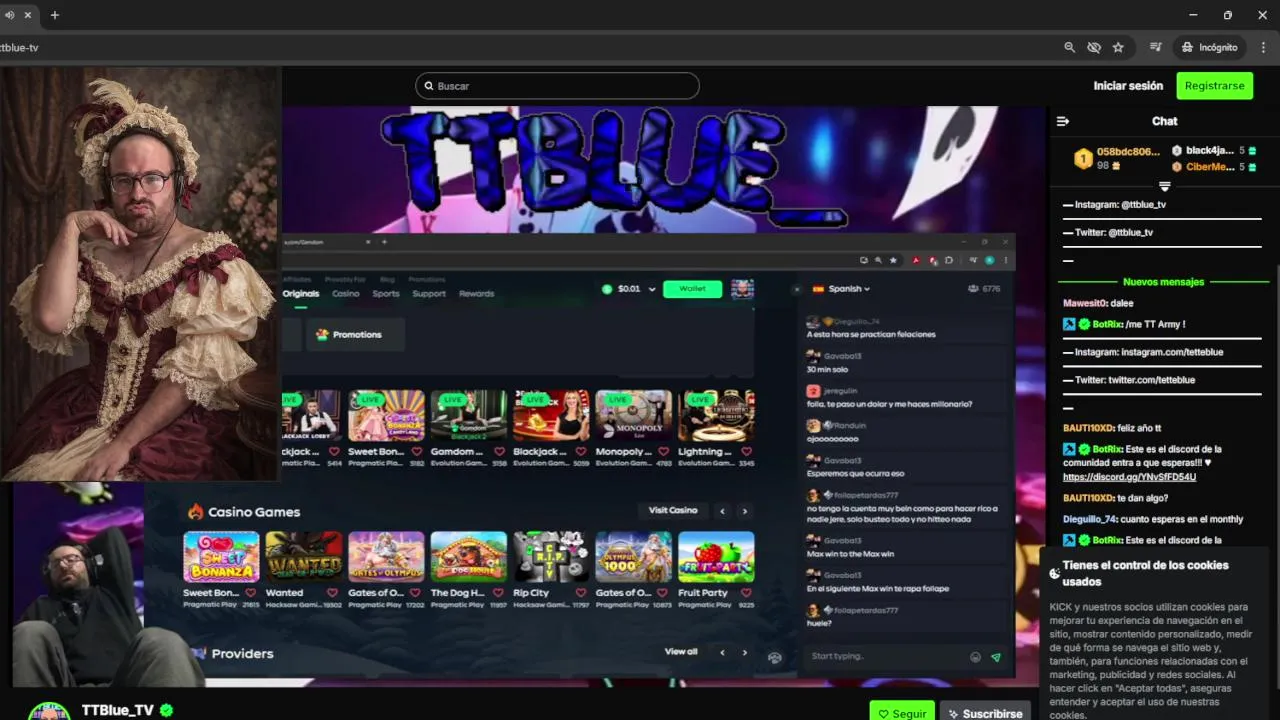Open a new browser tab with the plus icon

click(x=55, y=15)
